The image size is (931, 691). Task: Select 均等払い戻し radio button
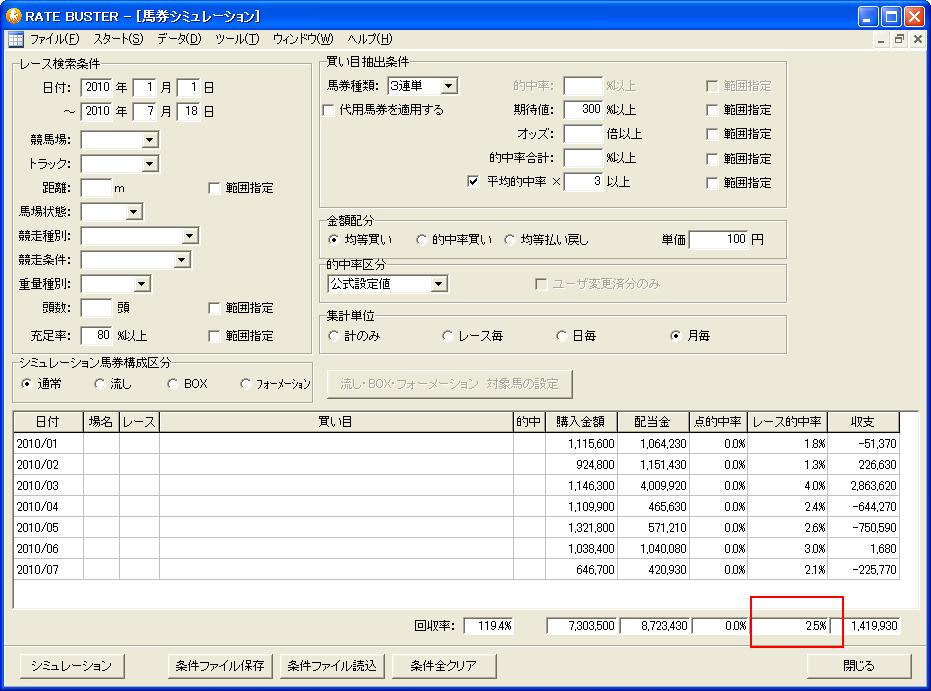509,240
